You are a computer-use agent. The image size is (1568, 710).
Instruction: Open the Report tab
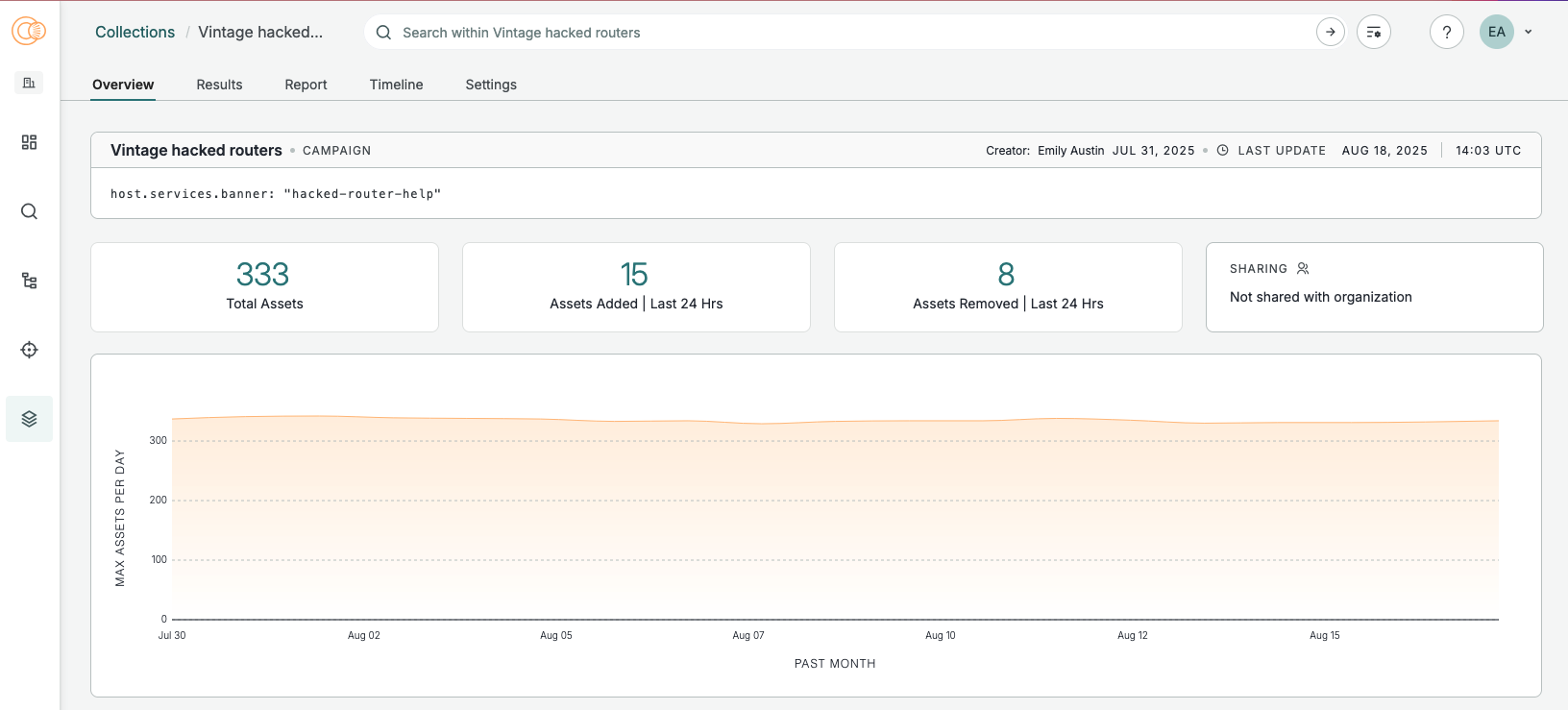[306, 85]
